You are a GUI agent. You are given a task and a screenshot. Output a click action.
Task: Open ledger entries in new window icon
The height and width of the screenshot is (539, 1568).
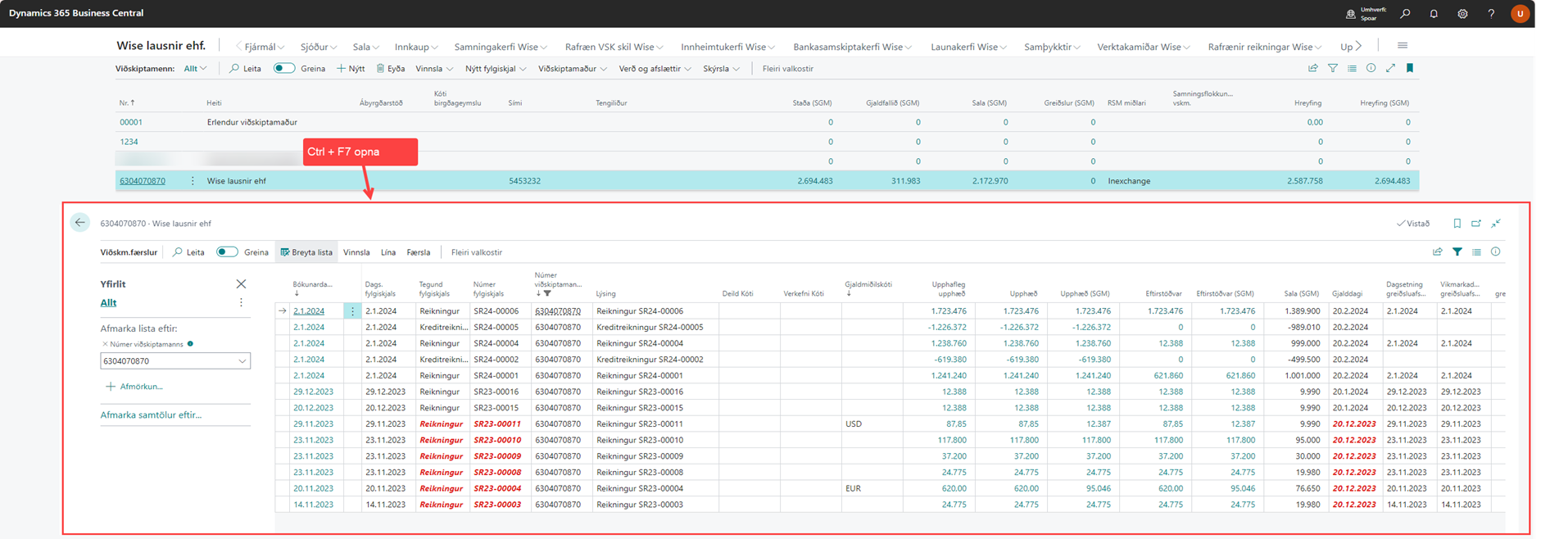coord(1476,224)
